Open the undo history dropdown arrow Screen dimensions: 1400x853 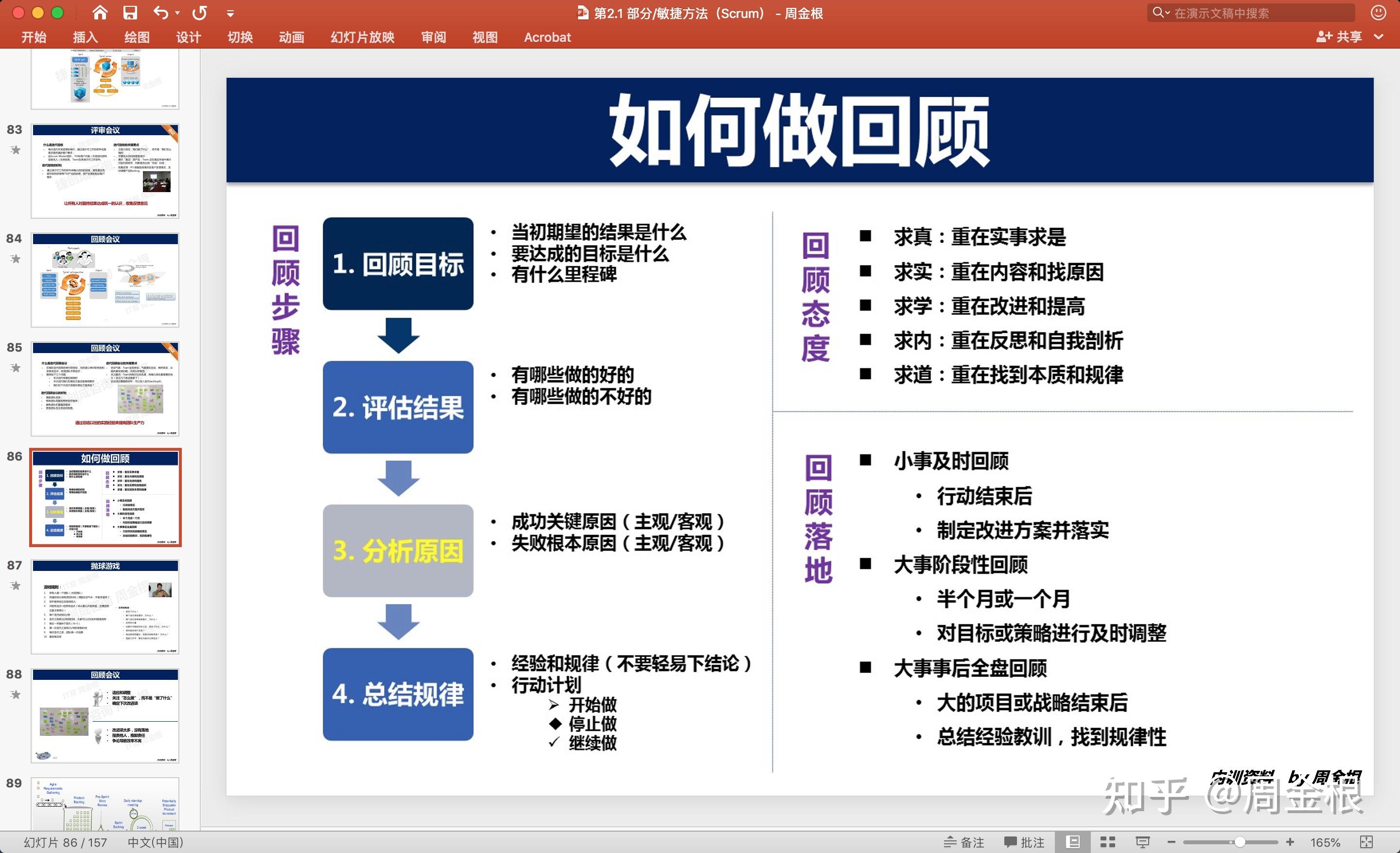coord(177,13)
